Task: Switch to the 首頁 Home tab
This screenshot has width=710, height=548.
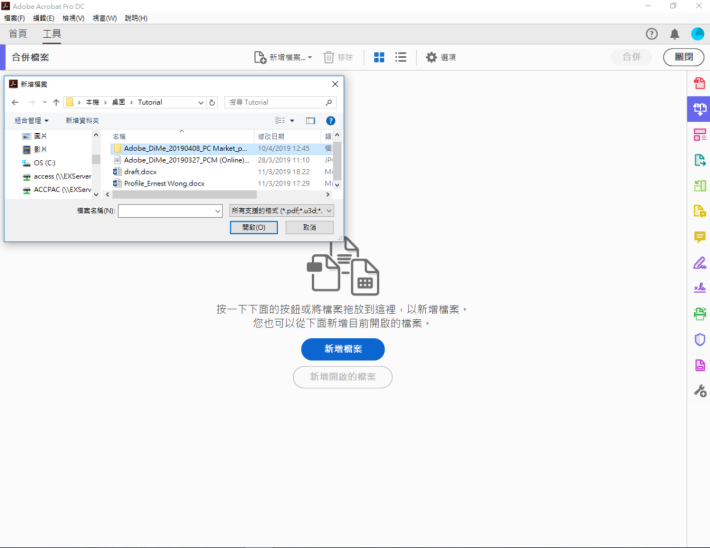Action: pyautogui.click(x=18, y=34)
